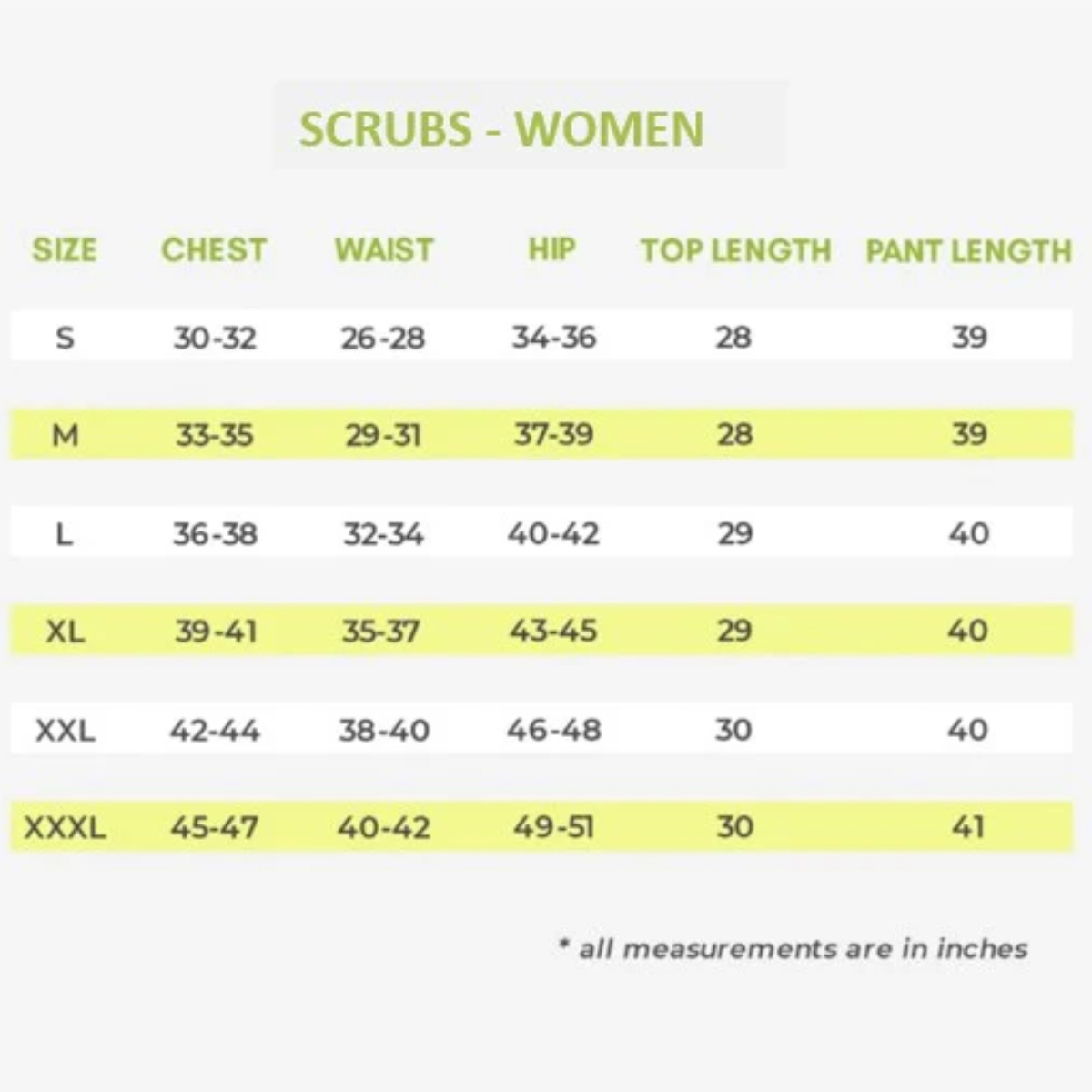
Task: Select chest measurement 33-35
Action: 215,435
